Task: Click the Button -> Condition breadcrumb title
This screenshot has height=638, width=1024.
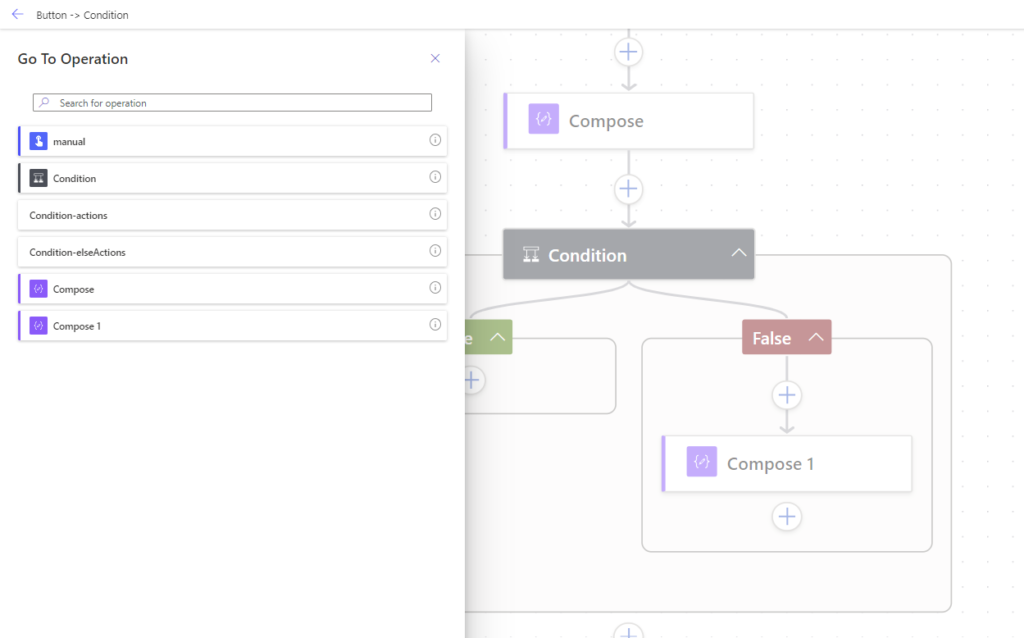Action: (x=82, y=15)
